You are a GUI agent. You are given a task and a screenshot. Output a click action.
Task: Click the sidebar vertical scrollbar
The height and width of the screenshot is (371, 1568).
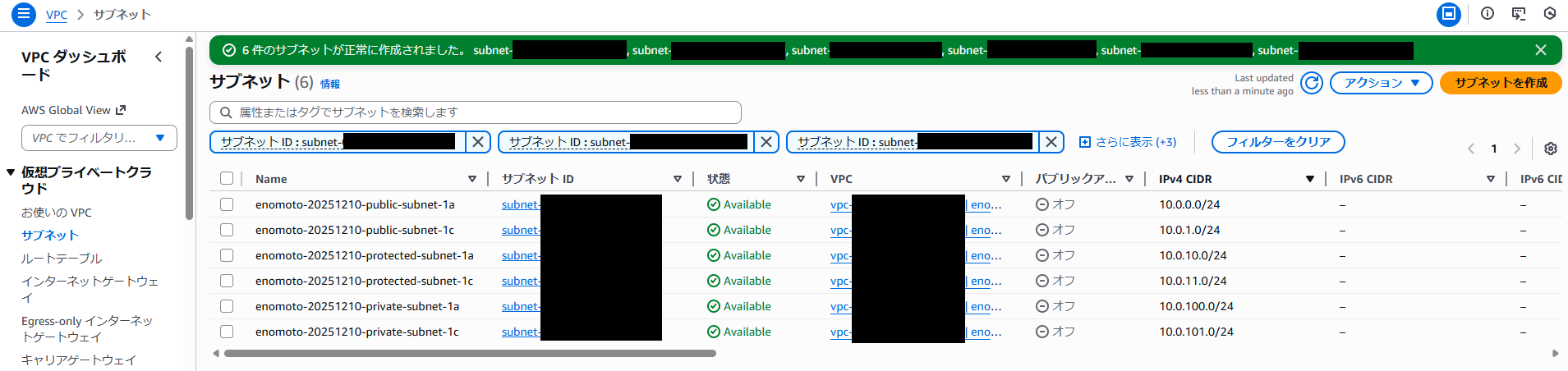[x=190, y=131]
